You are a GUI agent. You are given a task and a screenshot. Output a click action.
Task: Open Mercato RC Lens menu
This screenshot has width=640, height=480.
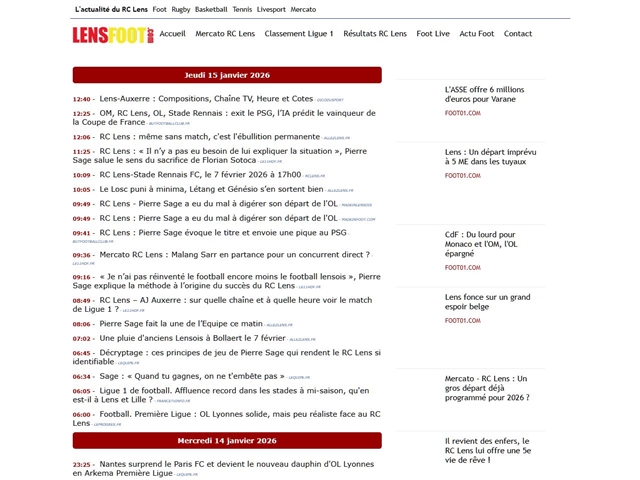(x=225, y=34)
